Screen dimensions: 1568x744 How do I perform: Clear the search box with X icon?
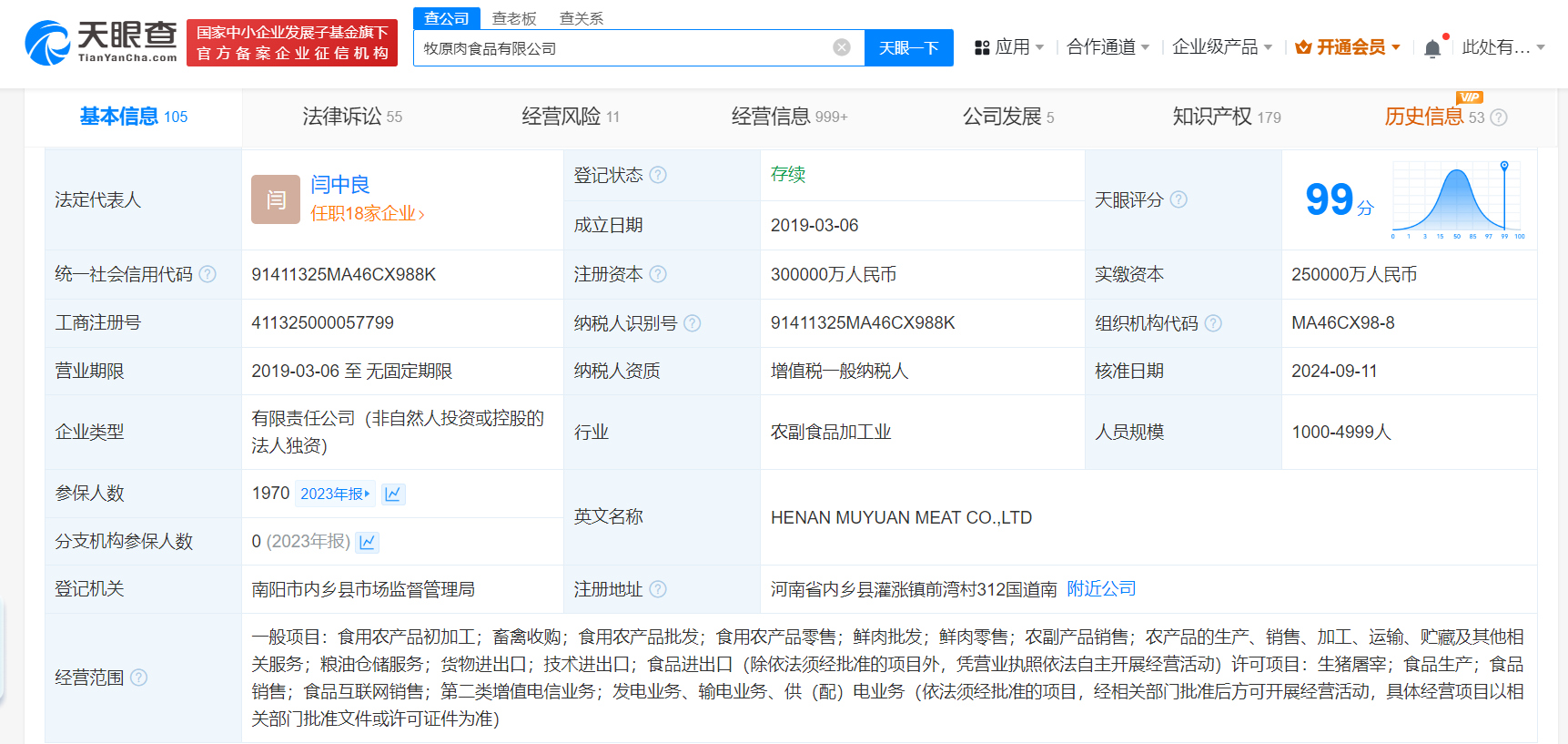842,47
